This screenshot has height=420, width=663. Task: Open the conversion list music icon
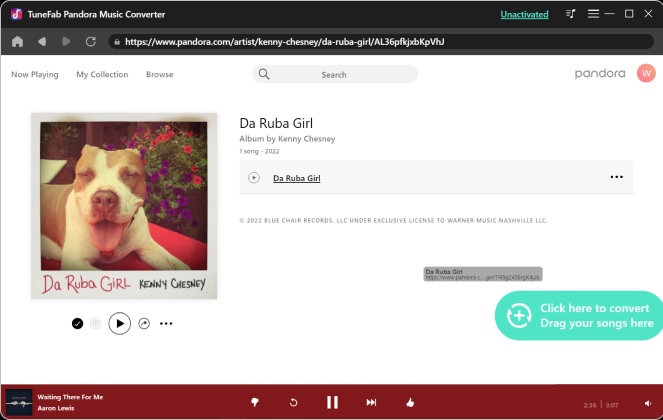point(570,14)
